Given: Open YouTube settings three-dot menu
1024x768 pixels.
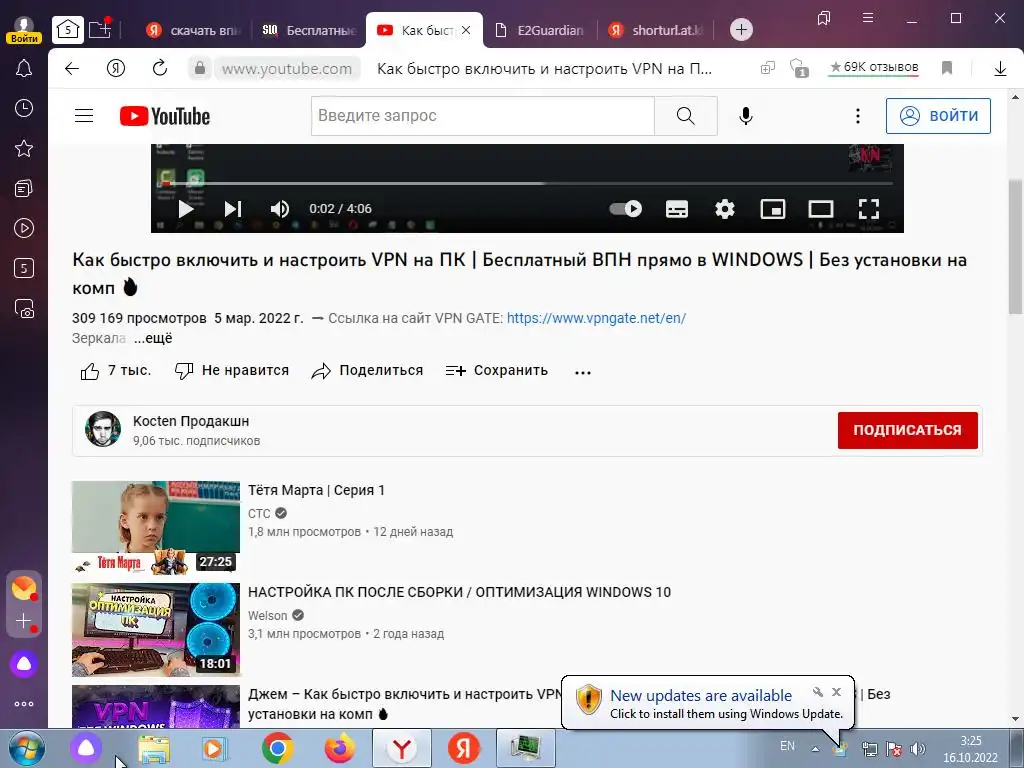Looking at the screenshot, I should click(857, 116).
